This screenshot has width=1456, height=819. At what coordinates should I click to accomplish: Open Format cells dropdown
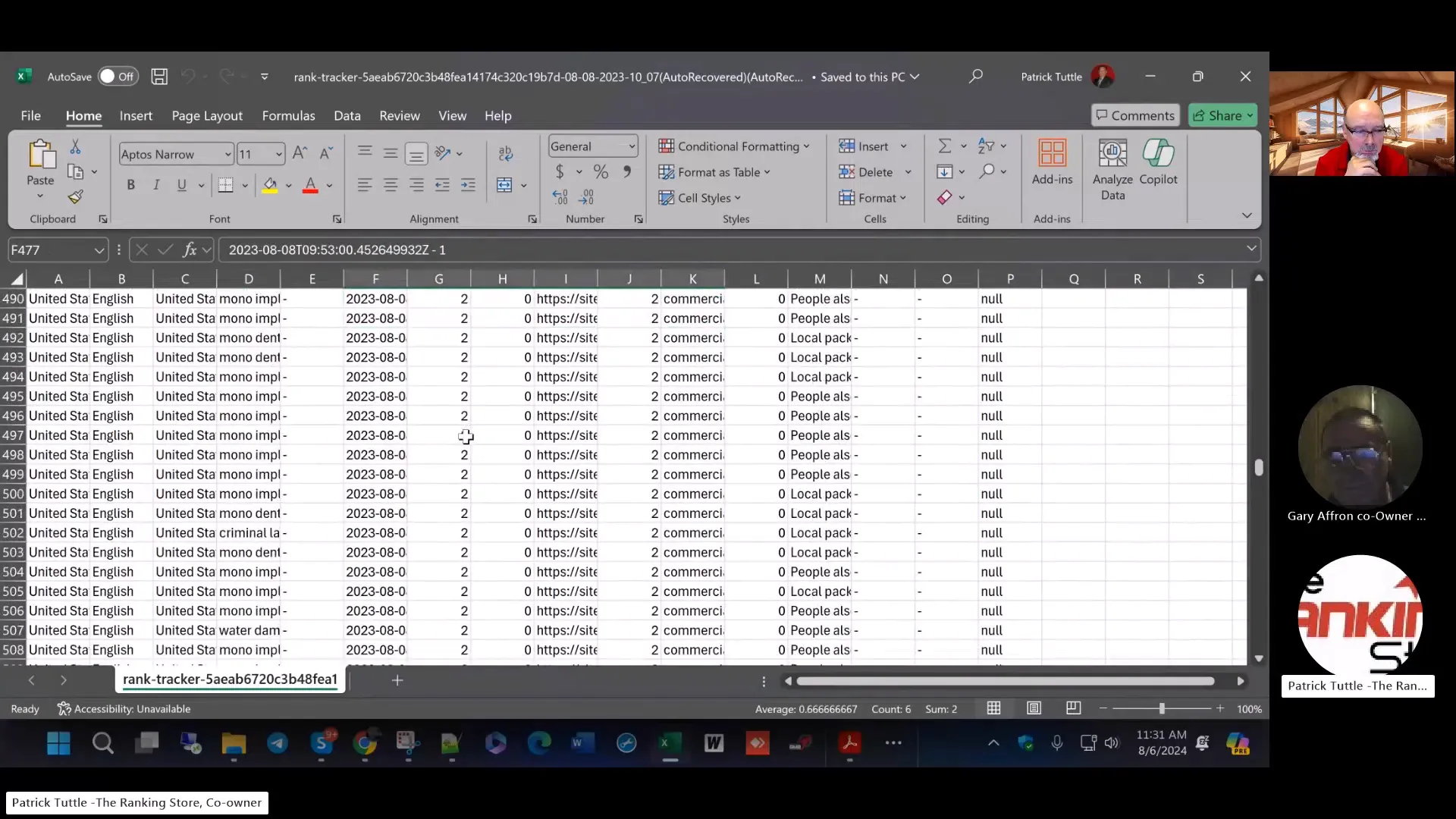(872, 198)
